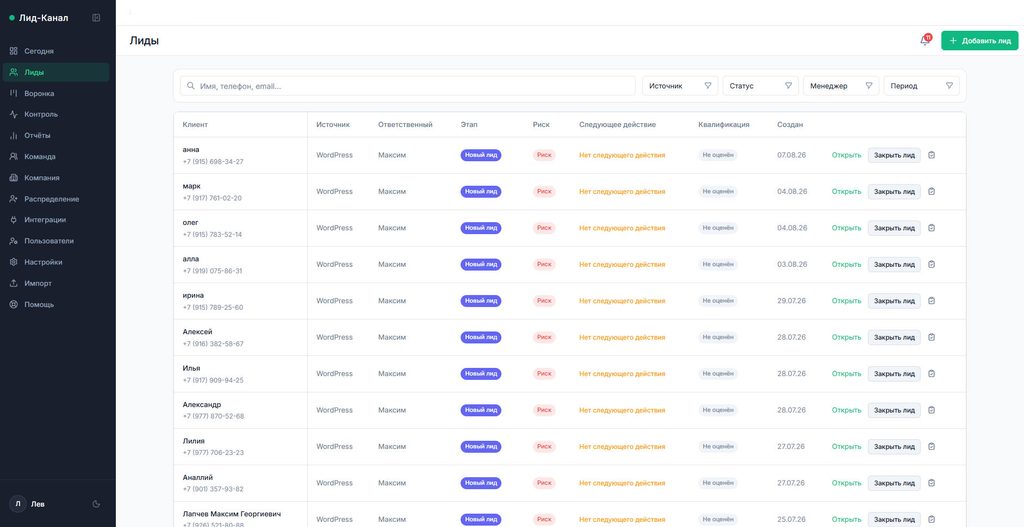Focus the name, phone, email search field
Image resolution: width=1024 pixels, height=527 pixels.
click(x=408, y=86)
